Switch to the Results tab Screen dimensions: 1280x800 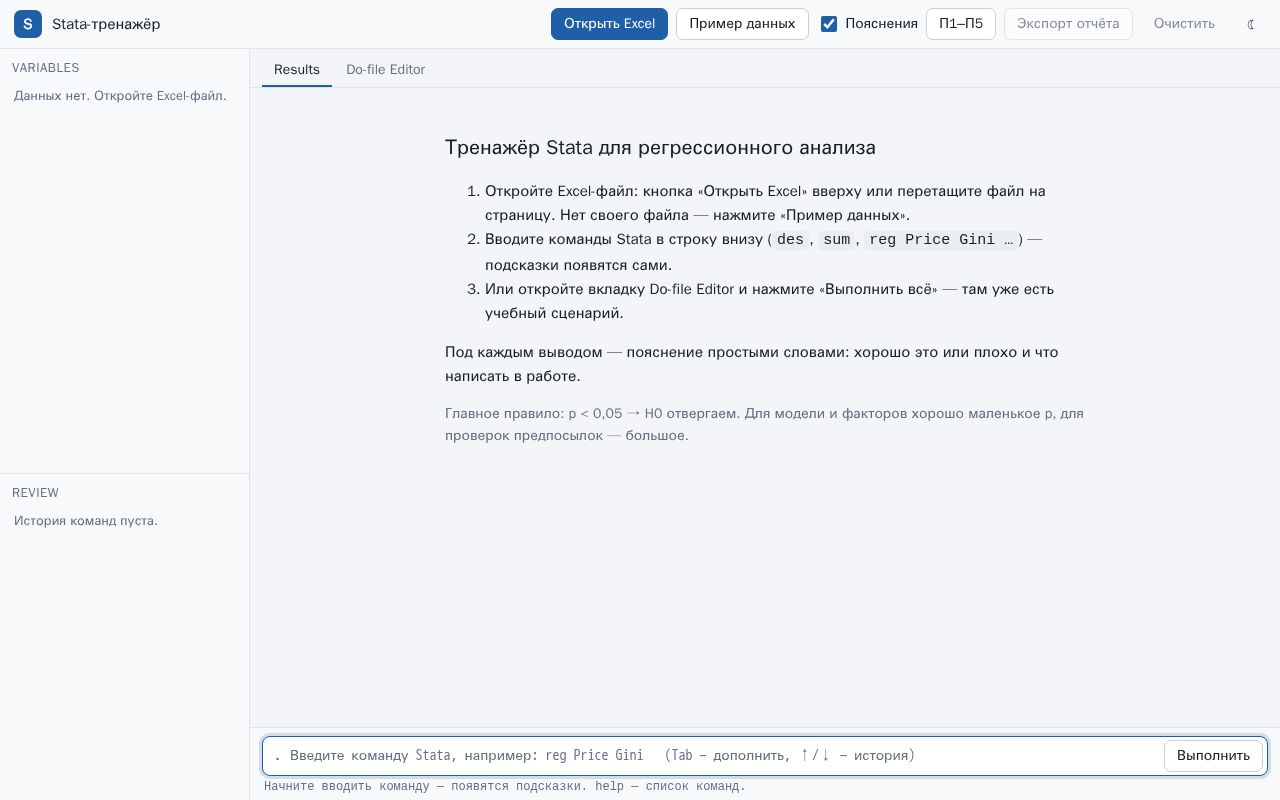[297, 69]
